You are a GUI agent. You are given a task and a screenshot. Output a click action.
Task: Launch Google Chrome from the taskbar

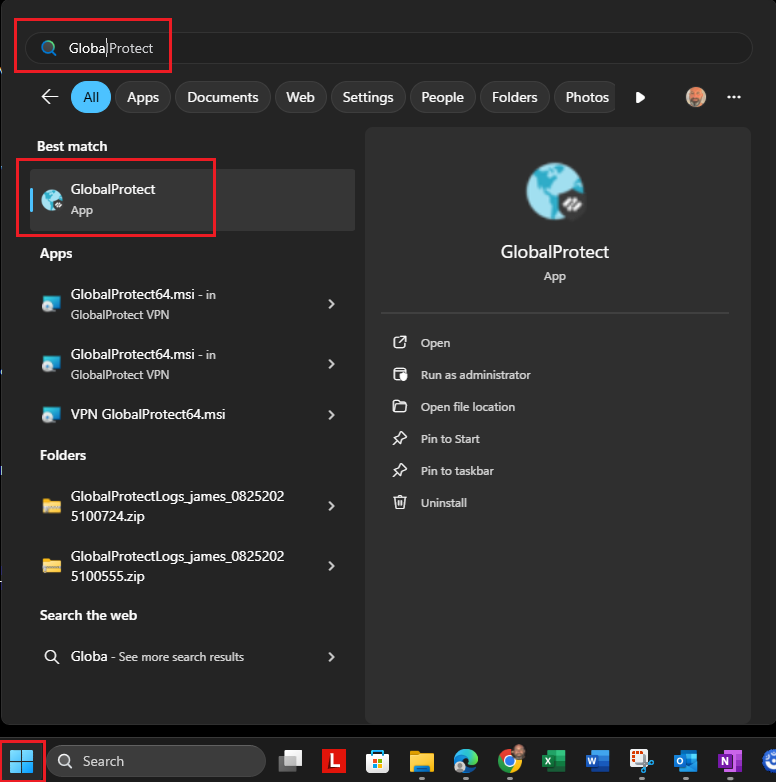(510, 760)
